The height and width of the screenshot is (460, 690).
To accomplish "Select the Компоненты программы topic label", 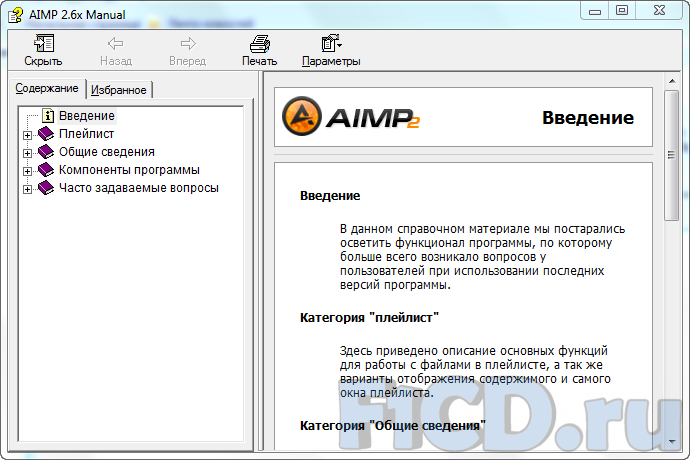I will (129, 170).
